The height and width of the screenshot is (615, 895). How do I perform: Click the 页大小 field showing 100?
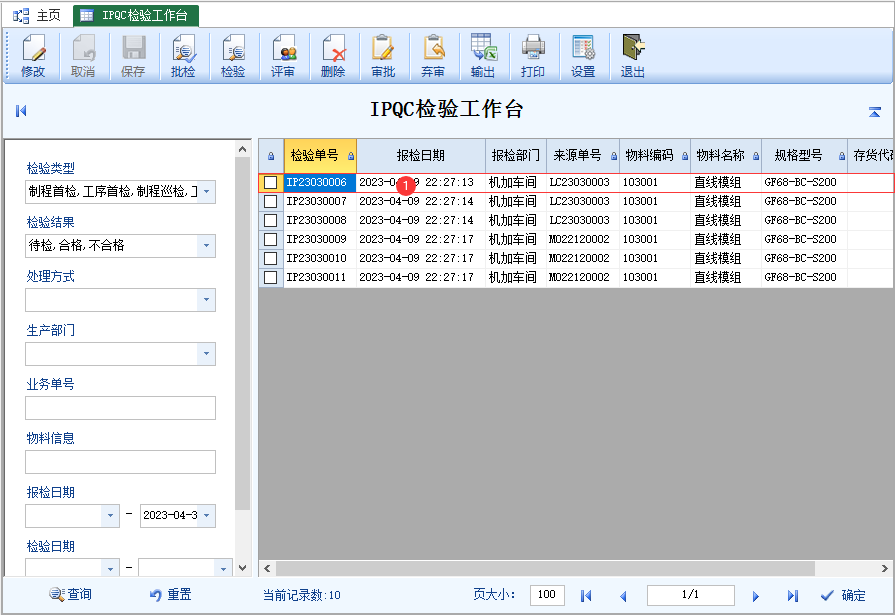[547, 595]
